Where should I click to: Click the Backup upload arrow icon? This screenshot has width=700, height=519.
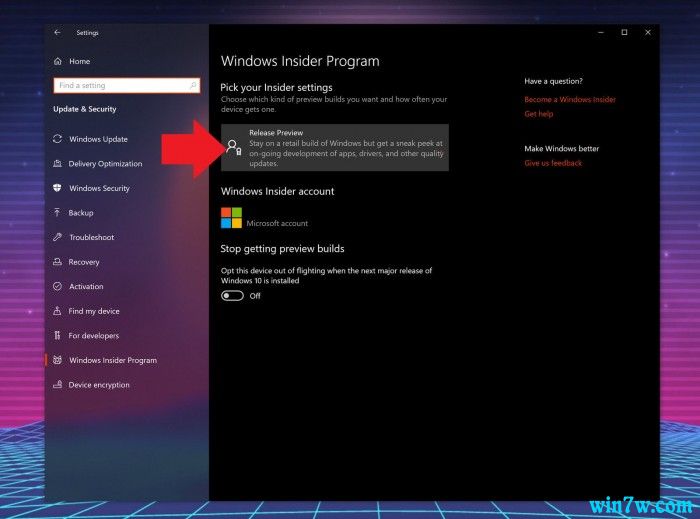click(x=57, y=212)
